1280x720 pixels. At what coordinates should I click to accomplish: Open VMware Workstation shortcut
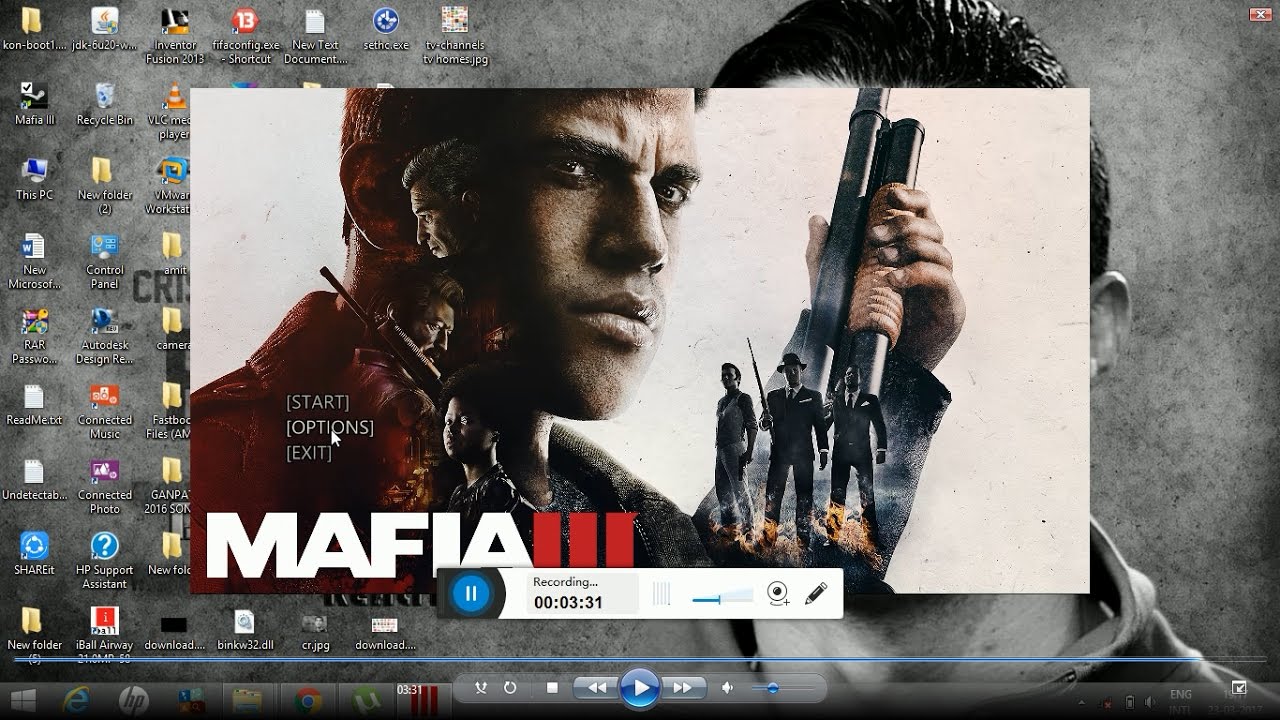(174, 186)
